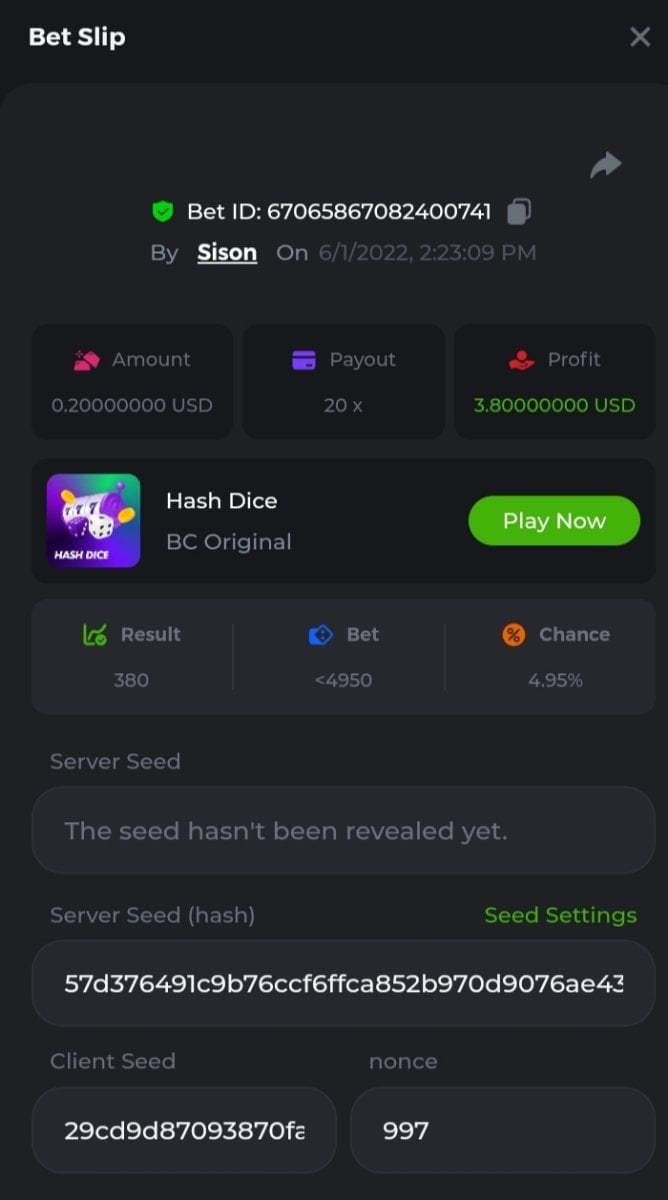Click the Client Seed field
The height and width of the screenshot is (1200, 668).
(184, 1130)
